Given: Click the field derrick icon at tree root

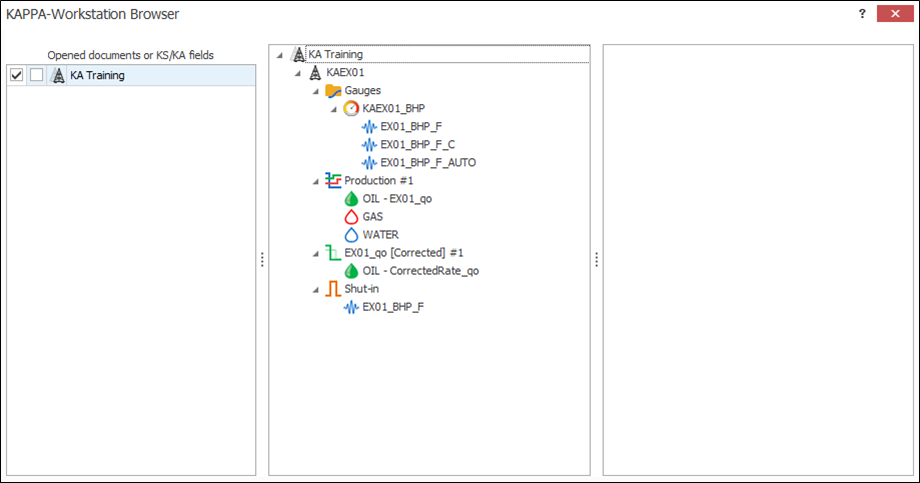Looking at the screenshot, I should pos(299,55).
